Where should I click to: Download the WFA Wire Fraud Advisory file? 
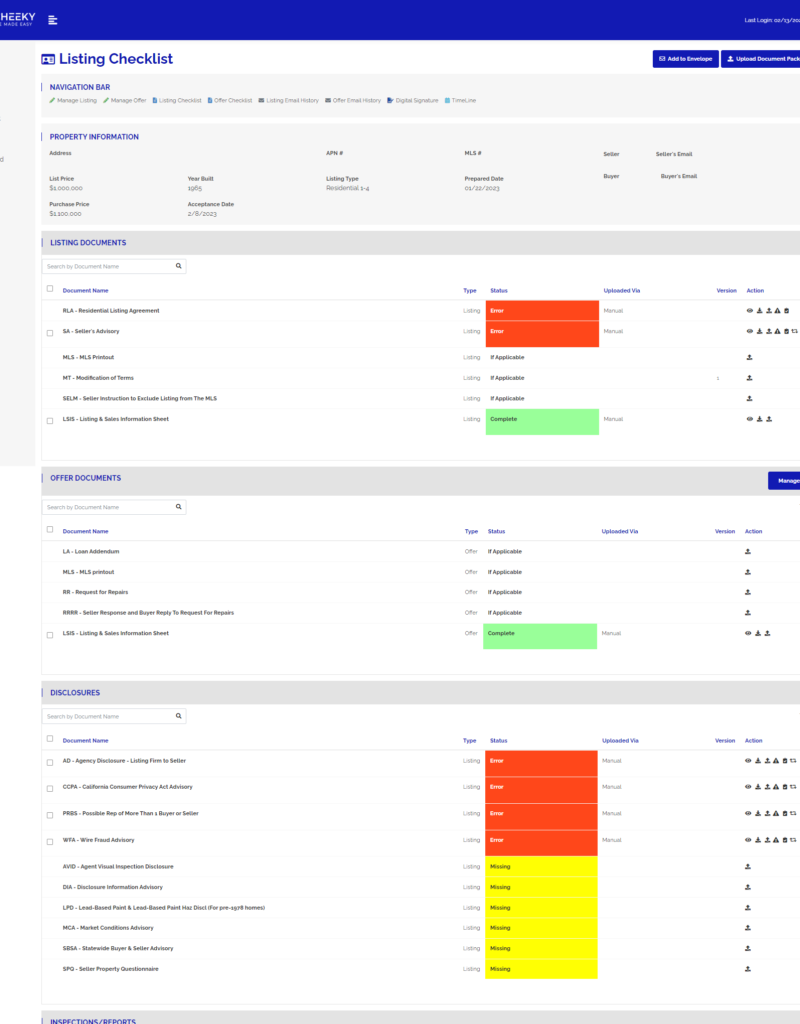[x=759, y=840]
